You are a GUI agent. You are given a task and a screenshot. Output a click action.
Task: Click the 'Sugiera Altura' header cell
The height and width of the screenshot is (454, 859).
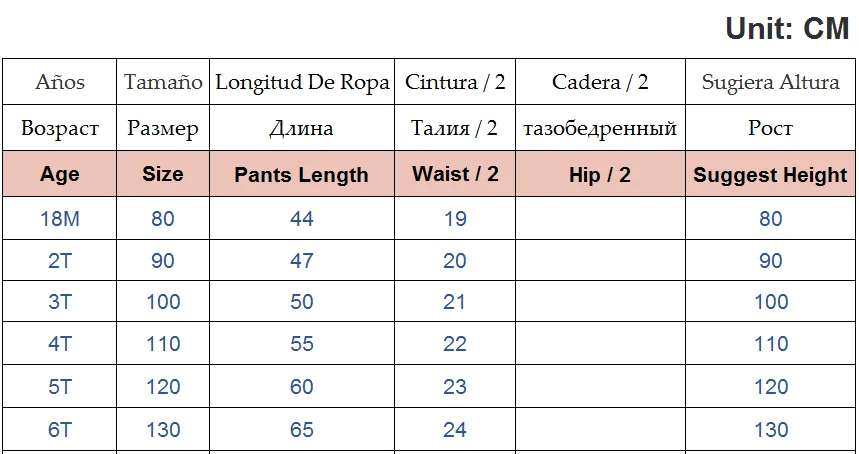[x=770, y=82]
